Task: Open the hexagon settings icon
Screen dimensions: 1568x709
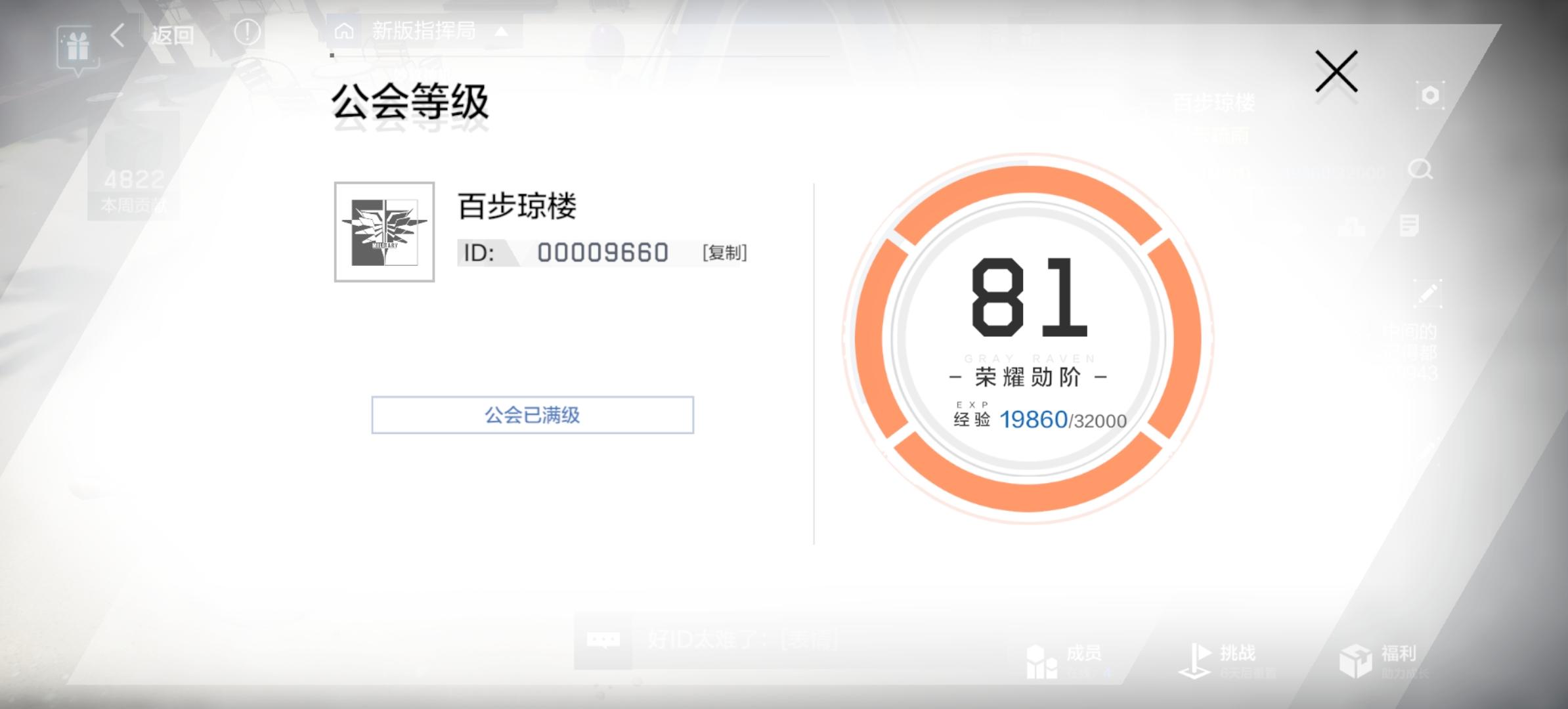Action: (1430, 97)
